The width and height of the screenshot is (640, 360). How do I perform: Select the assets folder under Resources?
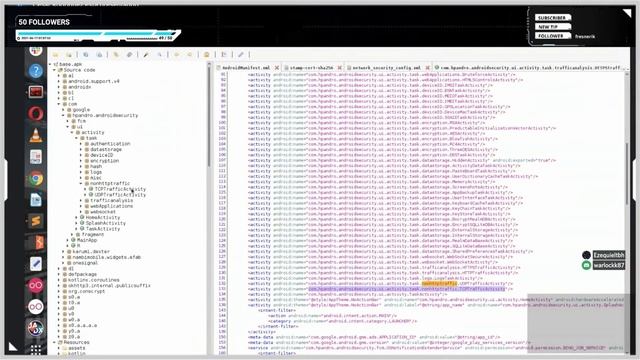pyautogui.click(x=77, y=348)
